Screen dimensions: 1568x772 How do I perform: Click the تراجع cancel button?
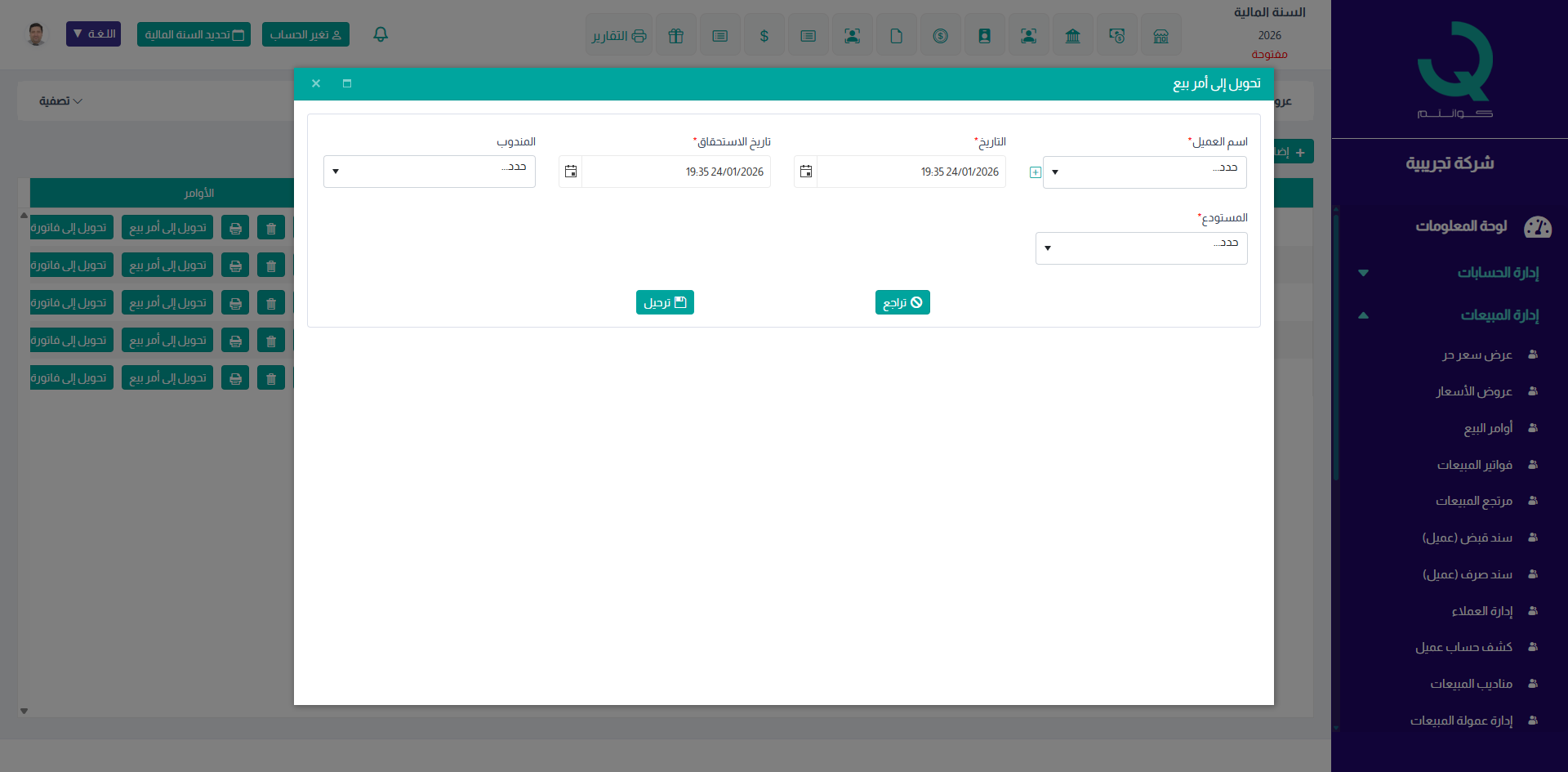coord(902,302)
